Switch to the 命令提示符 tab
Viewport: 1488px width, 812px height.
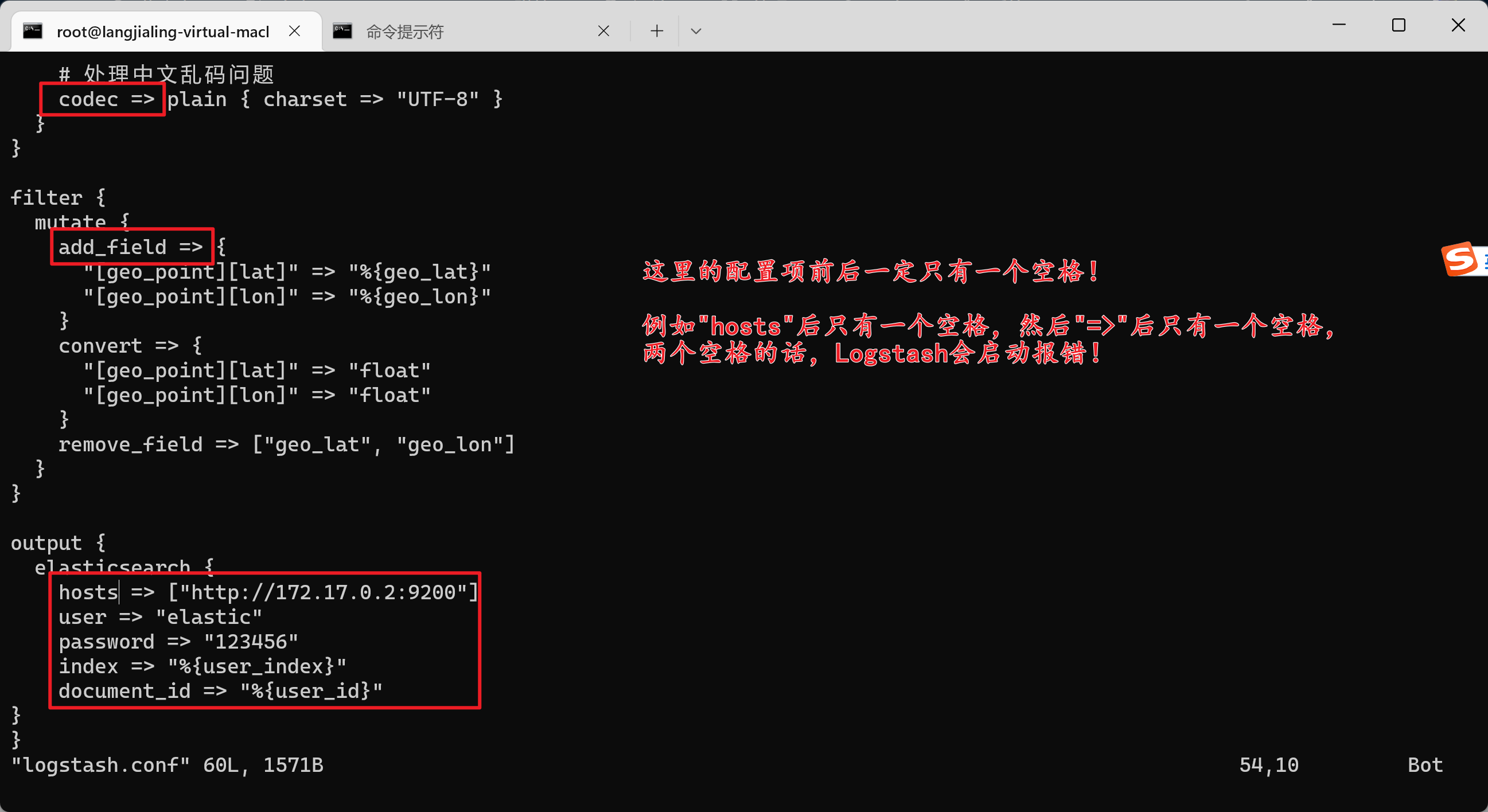coord(474,31)
